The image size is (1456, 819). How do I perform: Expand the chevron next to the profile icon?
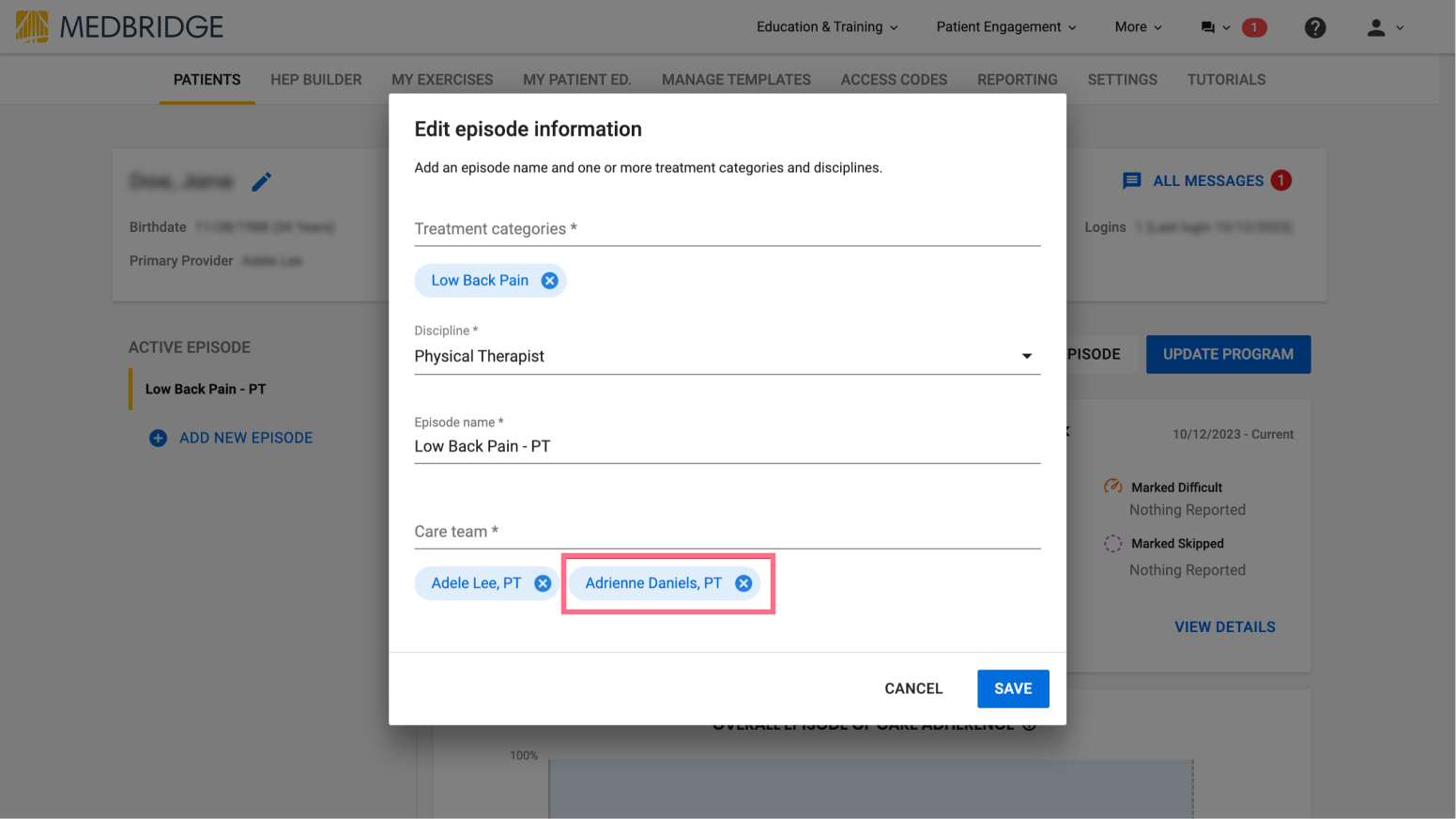click(1400, 27)
